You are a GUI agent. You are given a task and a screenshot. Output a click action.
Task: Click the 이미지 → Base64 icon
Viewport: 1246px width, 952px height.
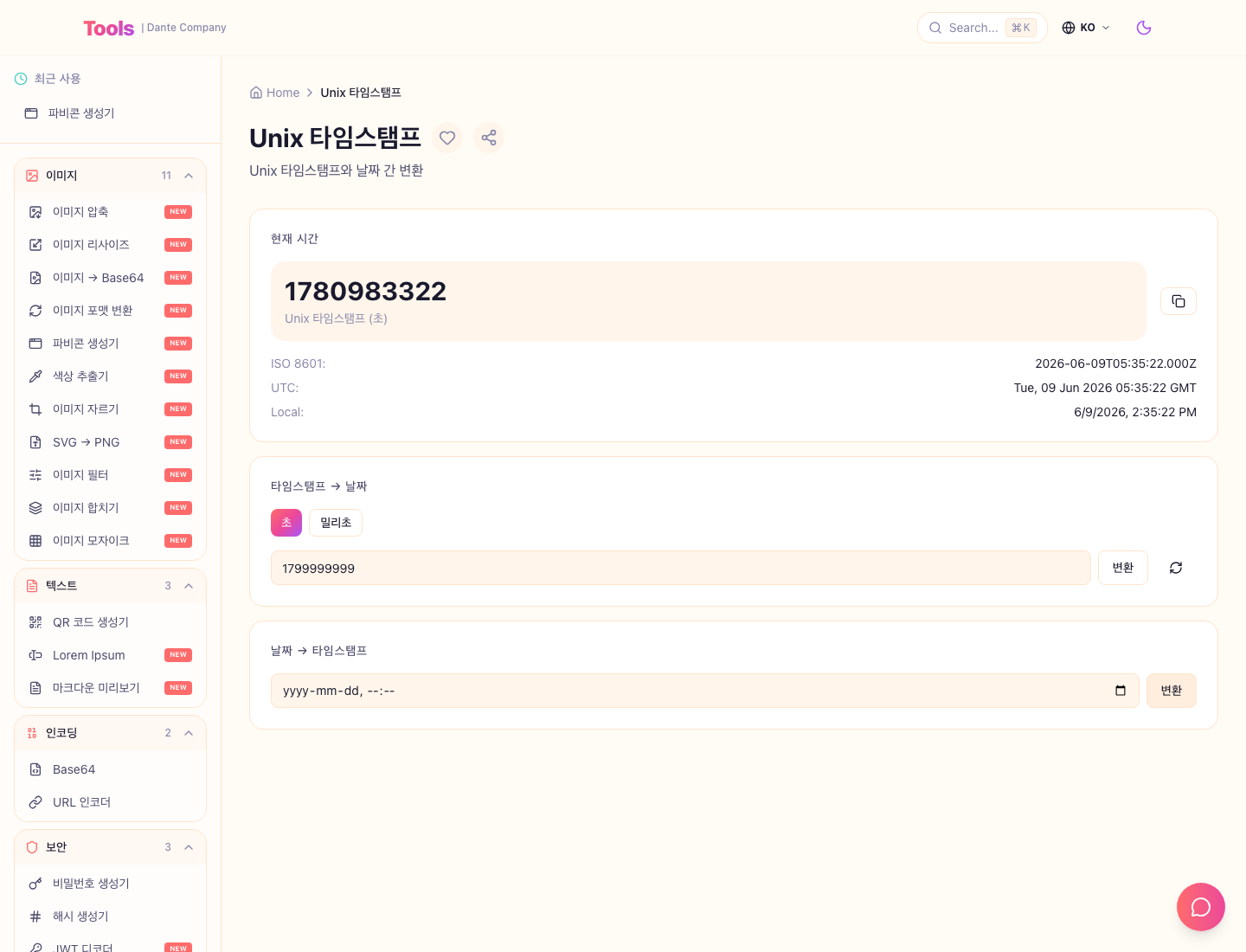point(35,278)
